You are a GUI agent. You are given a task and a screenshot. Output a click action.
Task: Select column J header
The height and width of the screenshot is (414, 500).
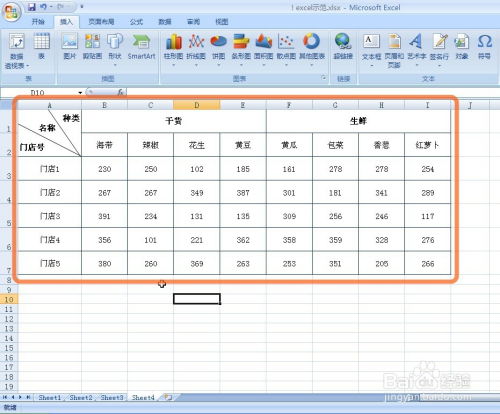click(470, 105)
